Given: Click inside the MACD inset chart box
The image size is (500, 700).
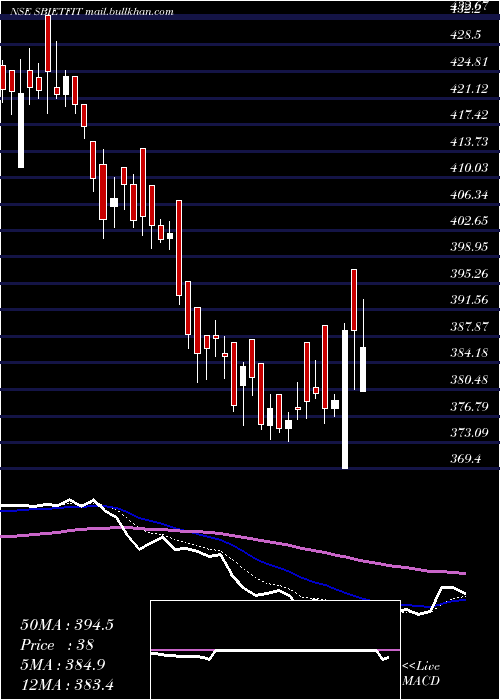Looking at the screenshot, I should (x=275, y=650).
